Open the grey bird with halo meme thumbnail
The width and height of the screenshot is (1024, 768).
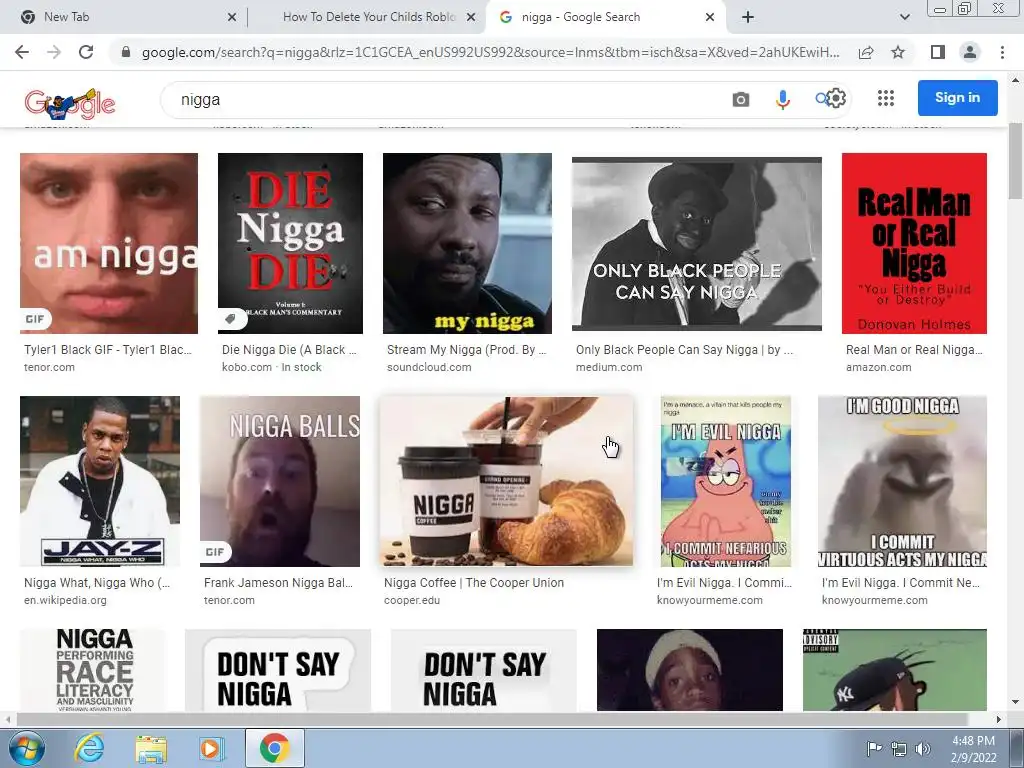point(903,481)
